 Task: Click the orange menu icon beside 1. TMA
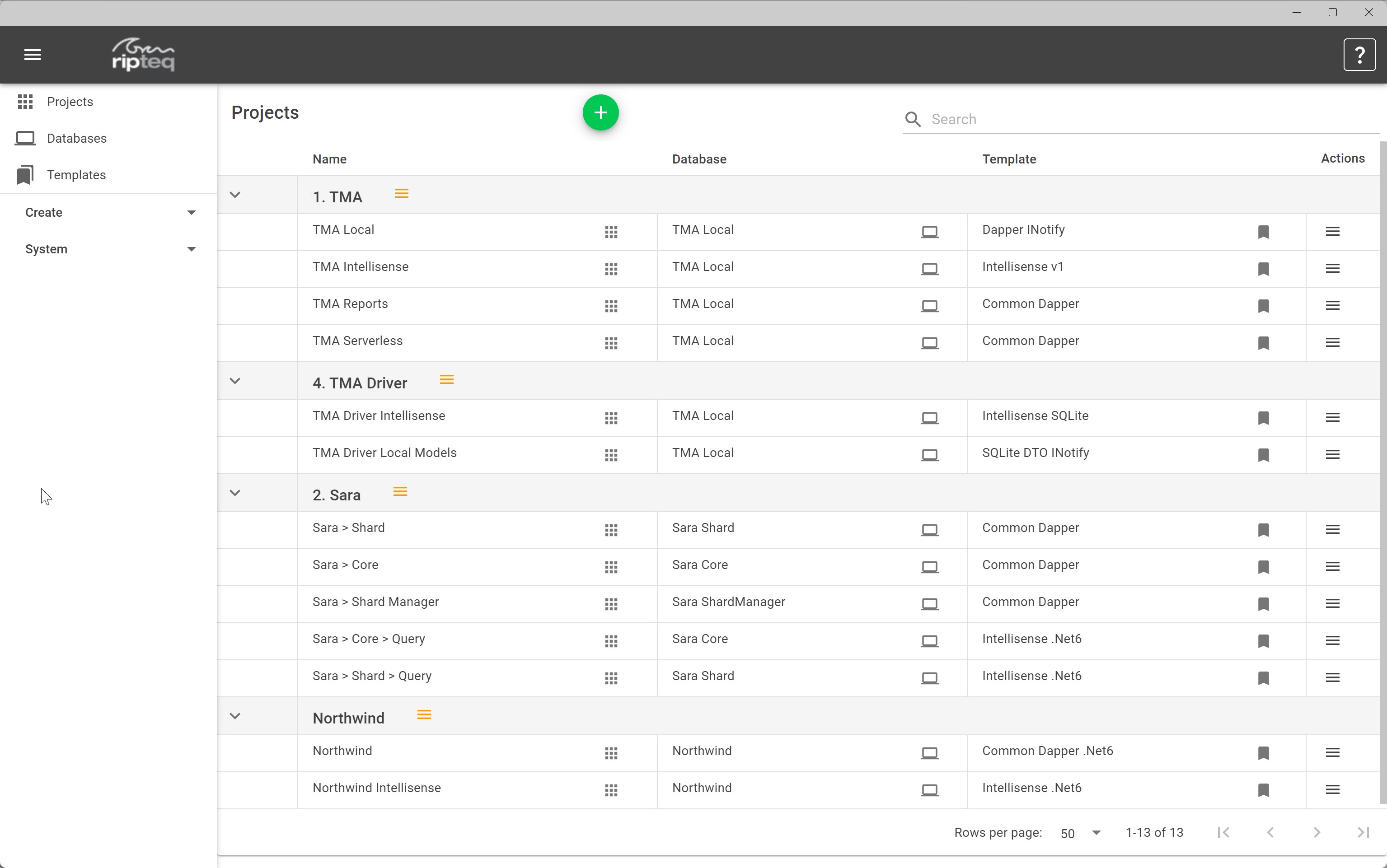point(402,194)
